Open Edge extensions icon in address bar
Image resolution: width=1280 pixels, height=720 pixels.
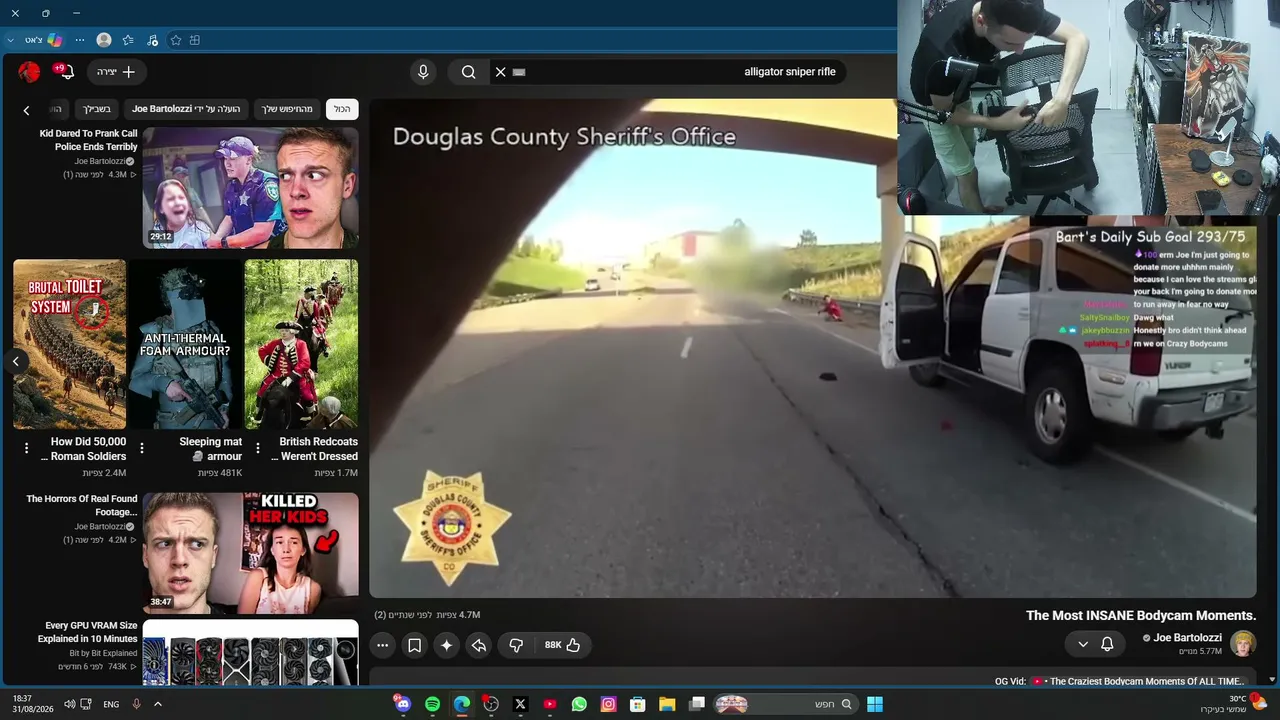[x=195, y=40]
